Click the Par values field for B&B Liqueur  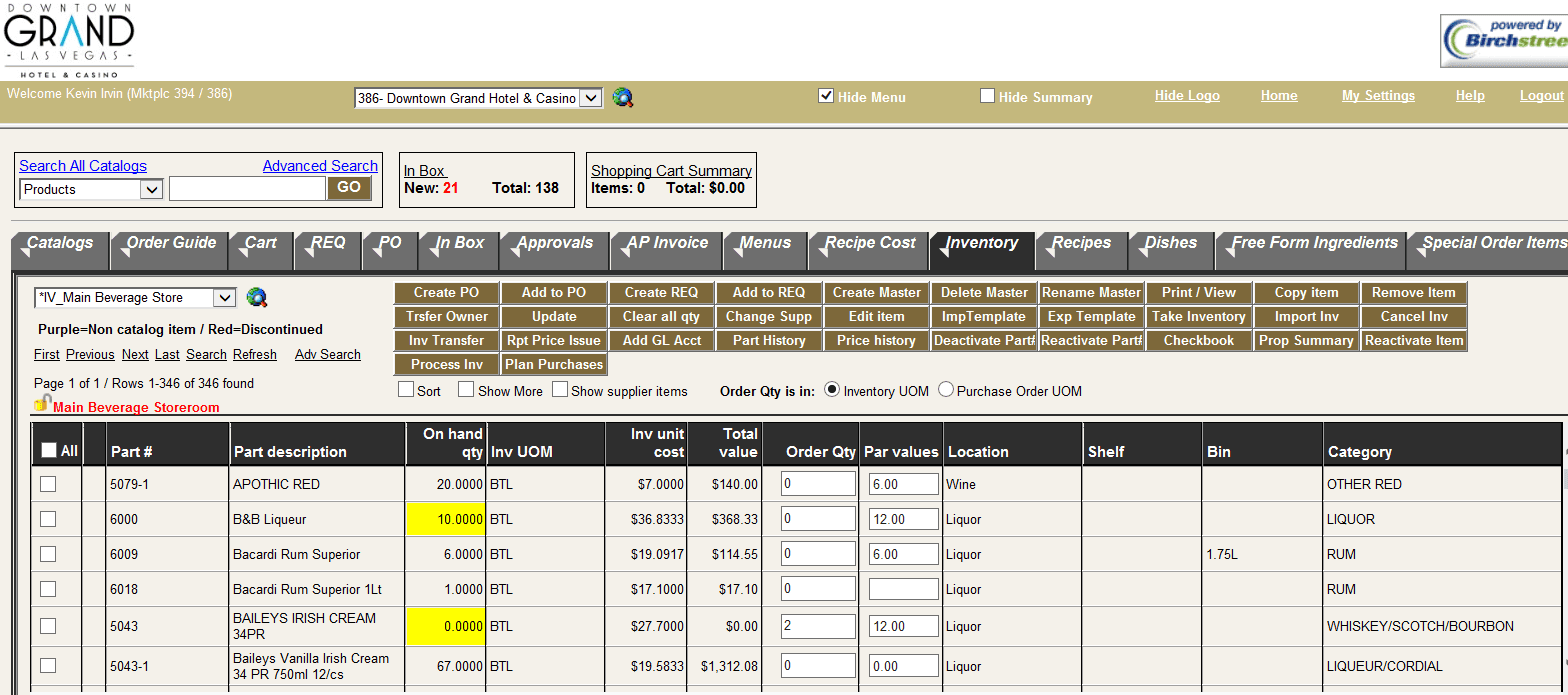903,519
